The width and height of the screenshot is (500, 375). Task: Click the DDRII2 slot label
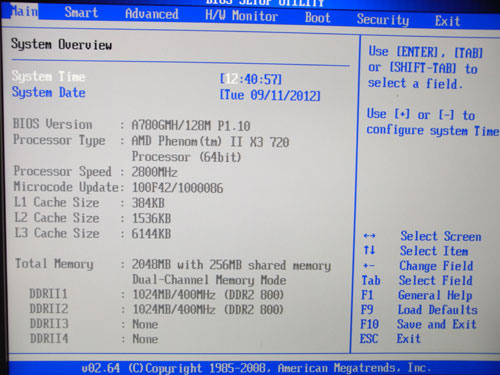[49, 309]
